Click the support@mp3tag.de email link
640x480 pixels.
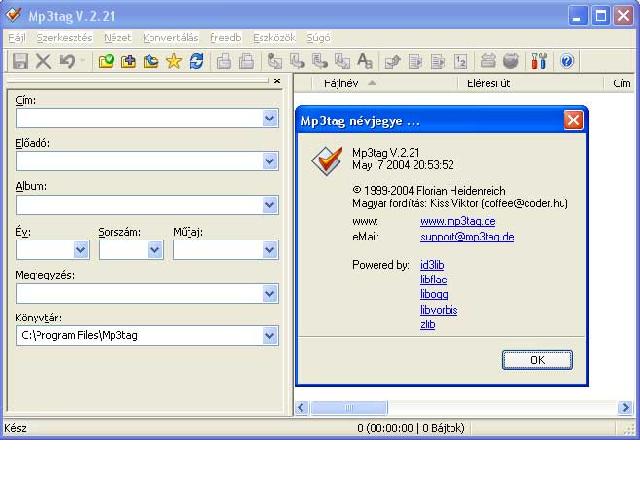click(467, 237)
